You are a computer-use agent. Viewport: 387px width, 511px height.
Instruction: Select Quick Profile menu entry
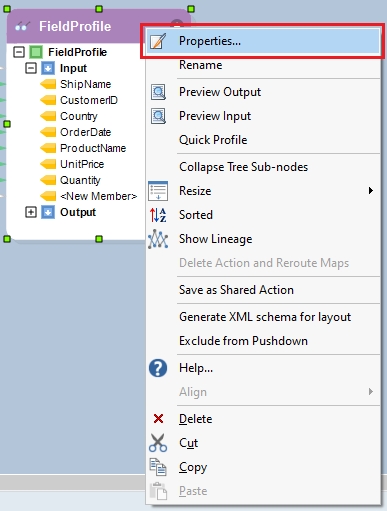tap(213, 140)
